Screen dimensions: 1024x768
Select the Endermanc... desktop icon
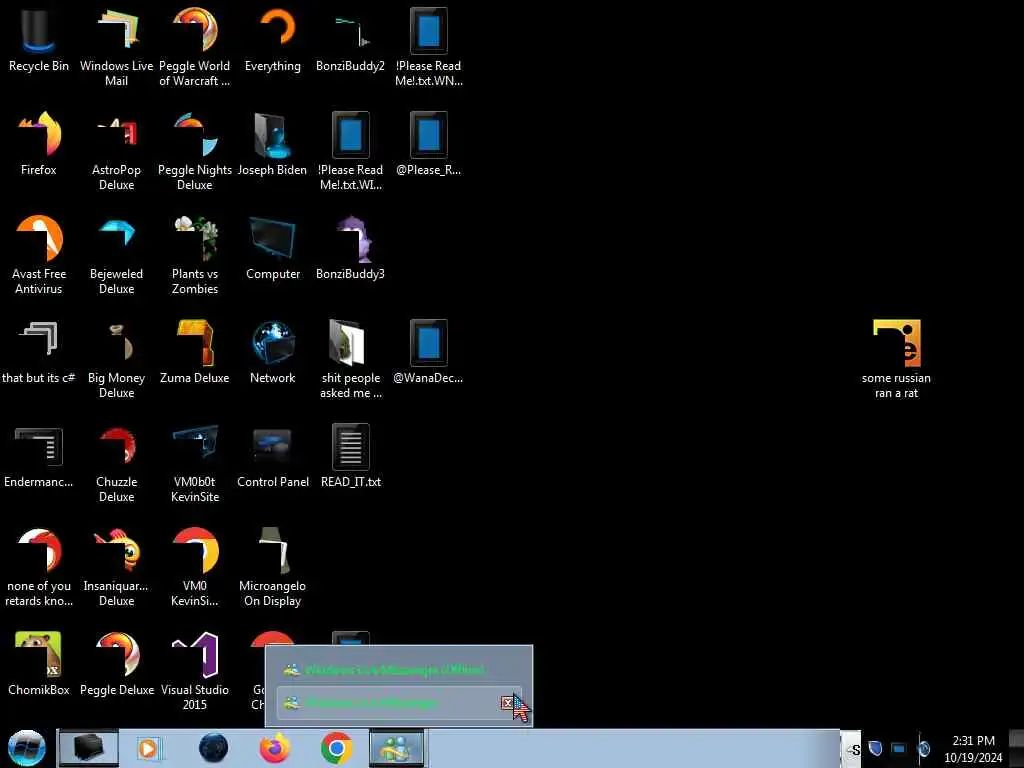(39, 456)
